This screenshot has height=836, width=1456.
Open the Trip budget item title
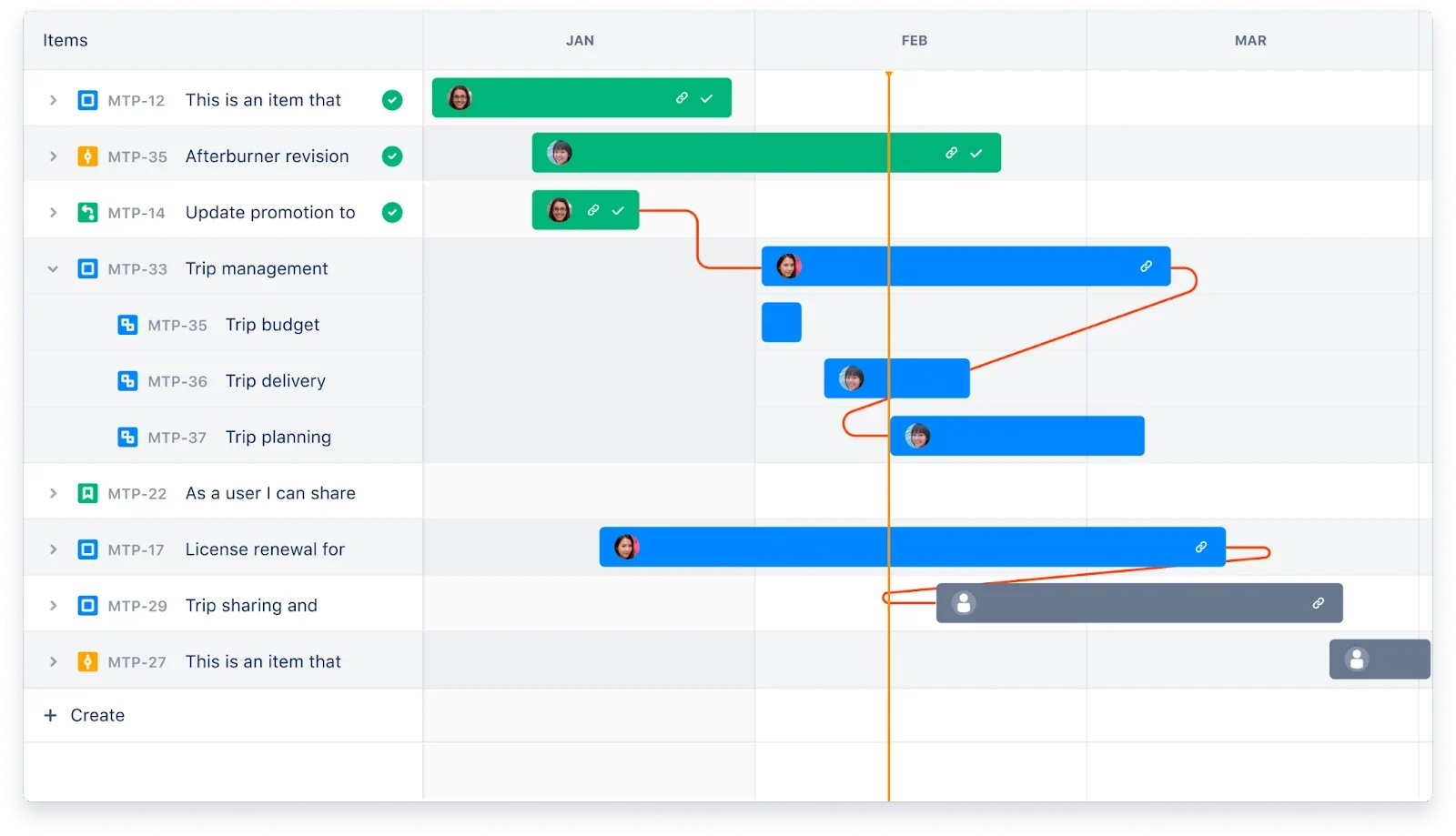272,325
